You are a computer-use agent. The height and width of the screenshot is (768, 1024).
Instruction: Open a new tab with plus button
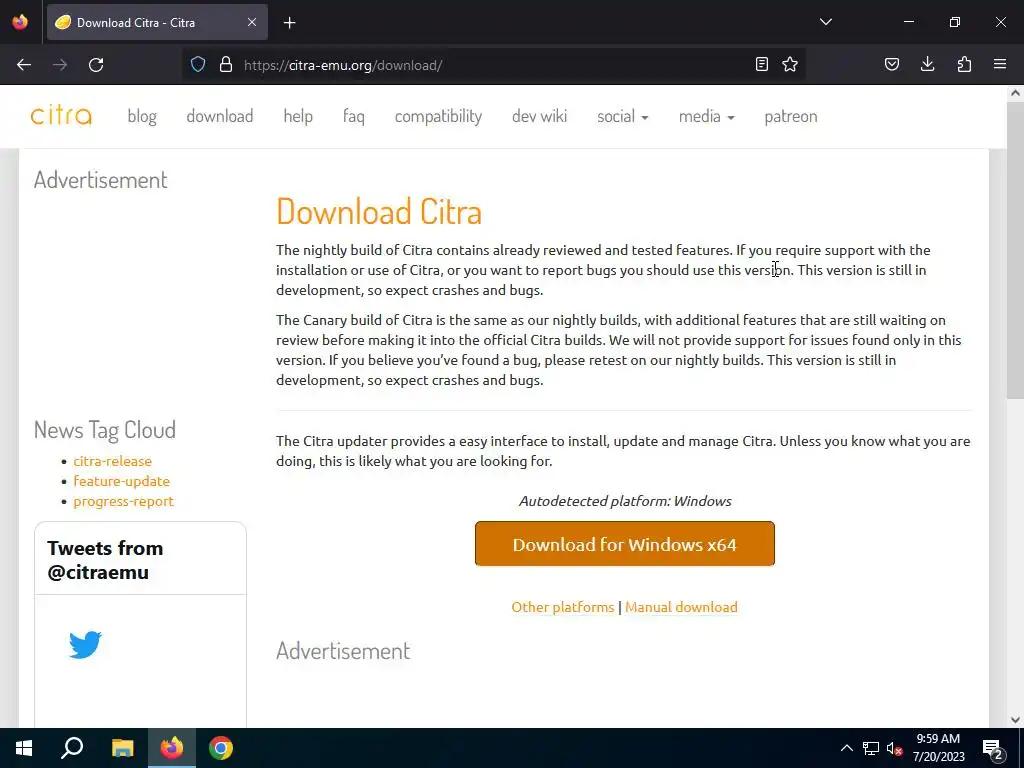click(290, 23)
